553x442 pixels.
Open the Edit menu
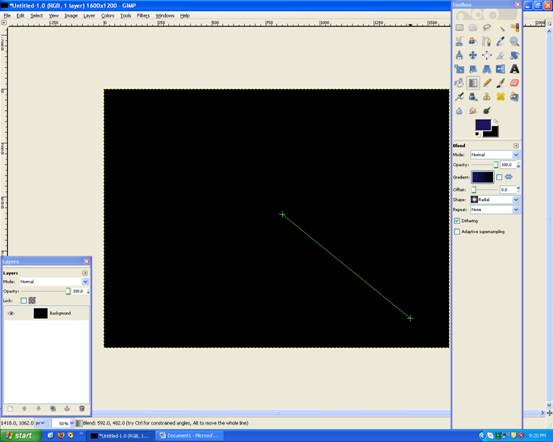(20, 16)
